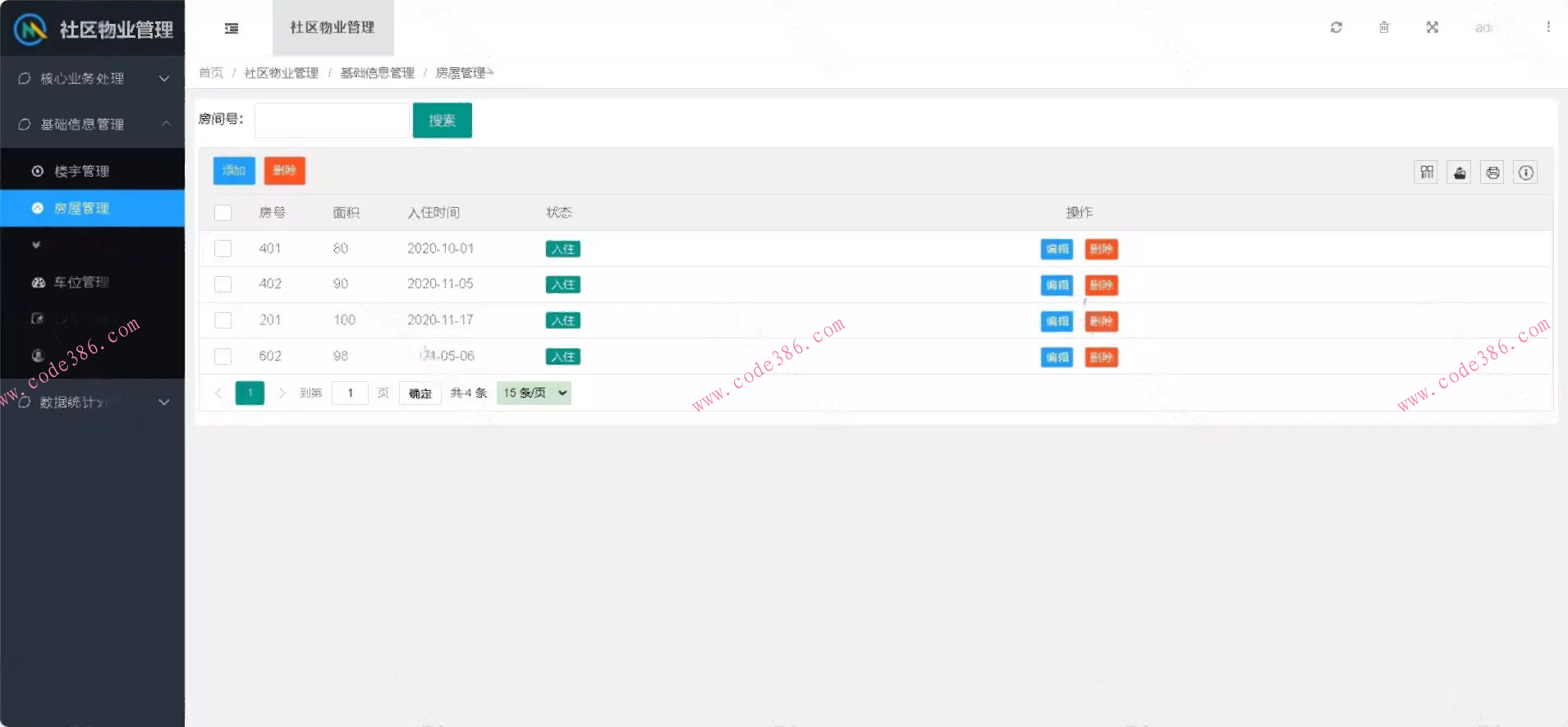
Task: Collapse the 基础信息管理 menu
Action: point(93,124)
